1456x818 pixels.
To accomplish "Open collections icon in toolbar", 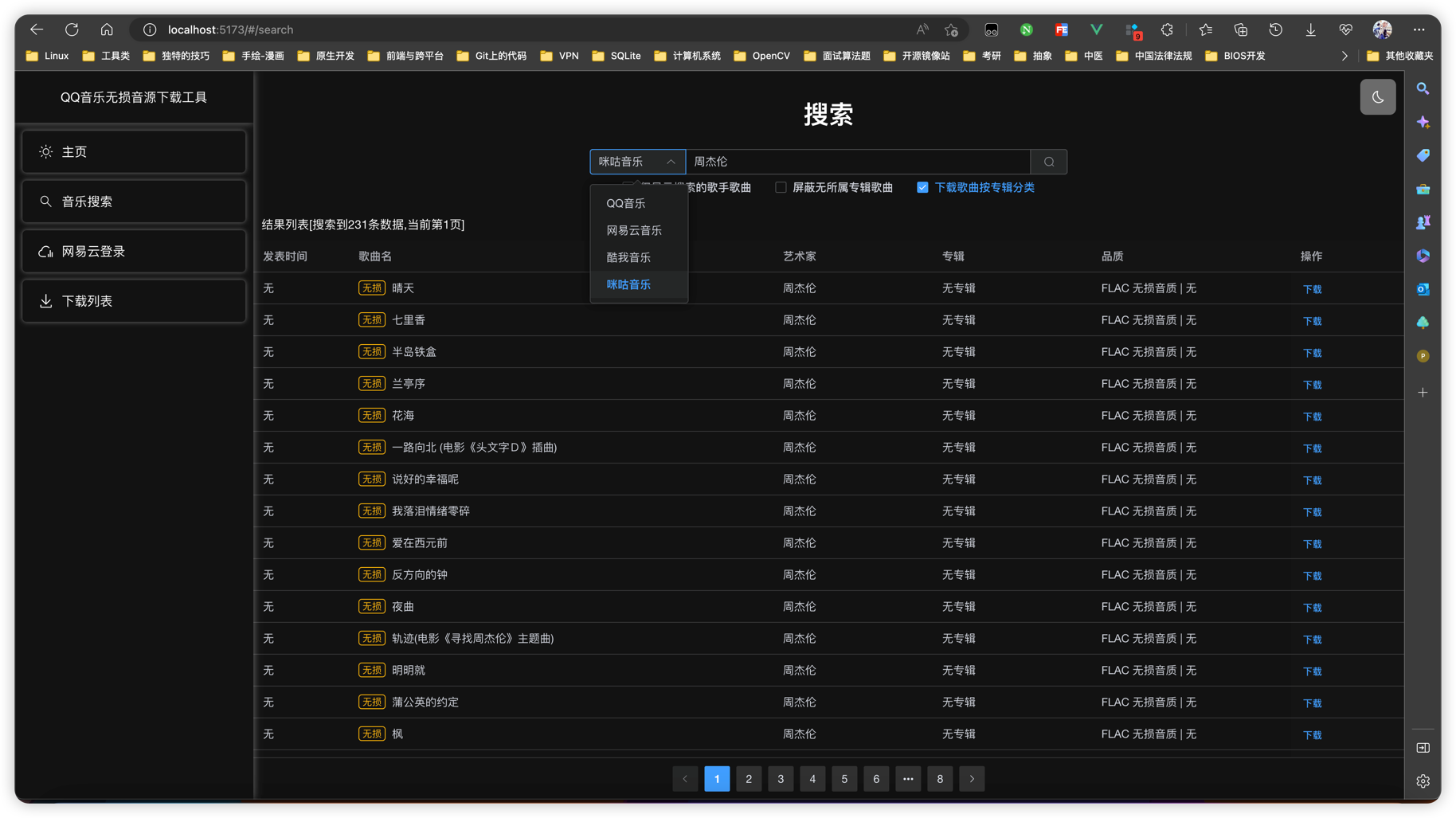I will tap(1240, 29).
